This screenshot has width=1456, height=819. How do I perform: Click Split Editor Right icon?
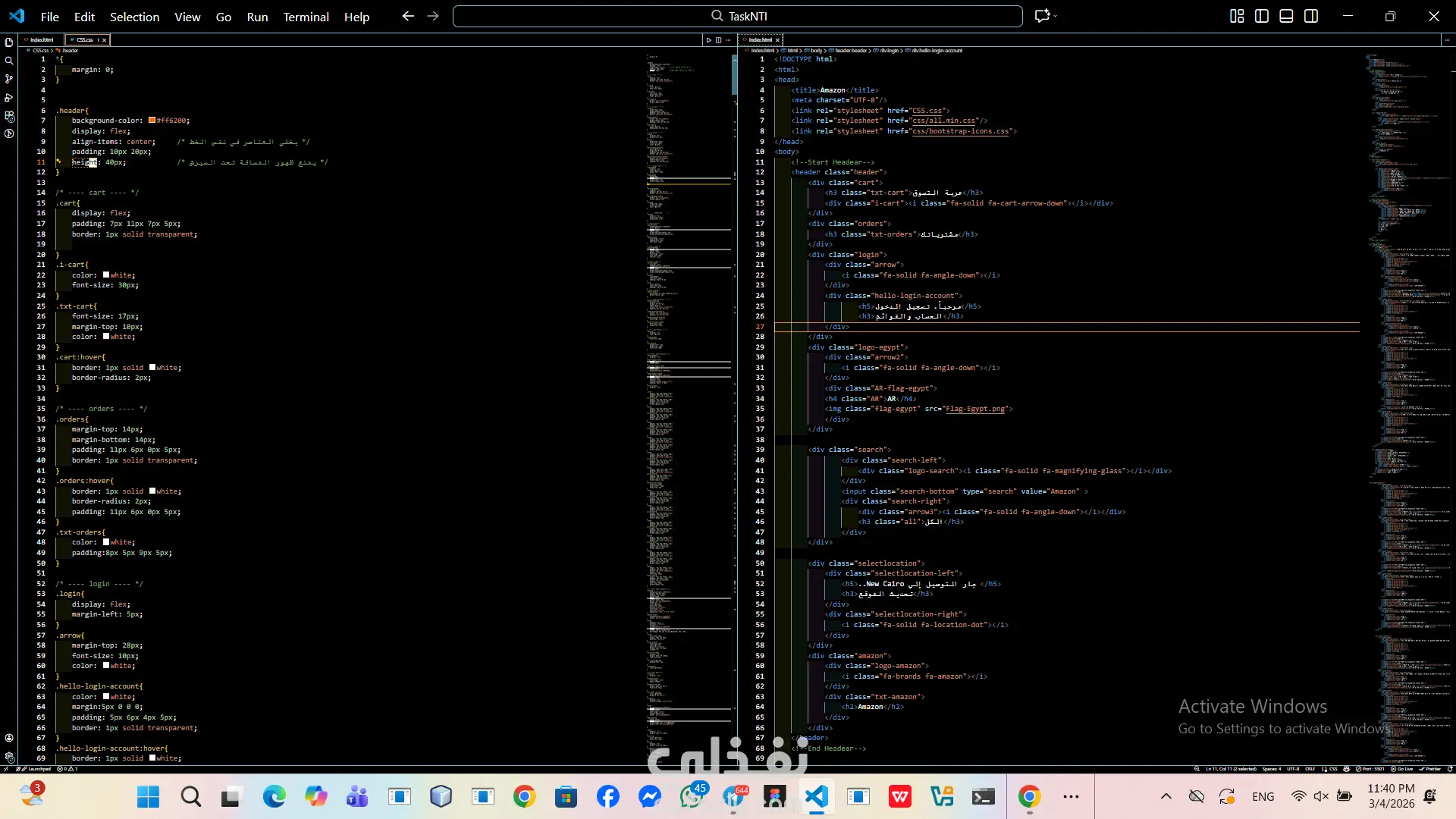(x=719, y=40)
